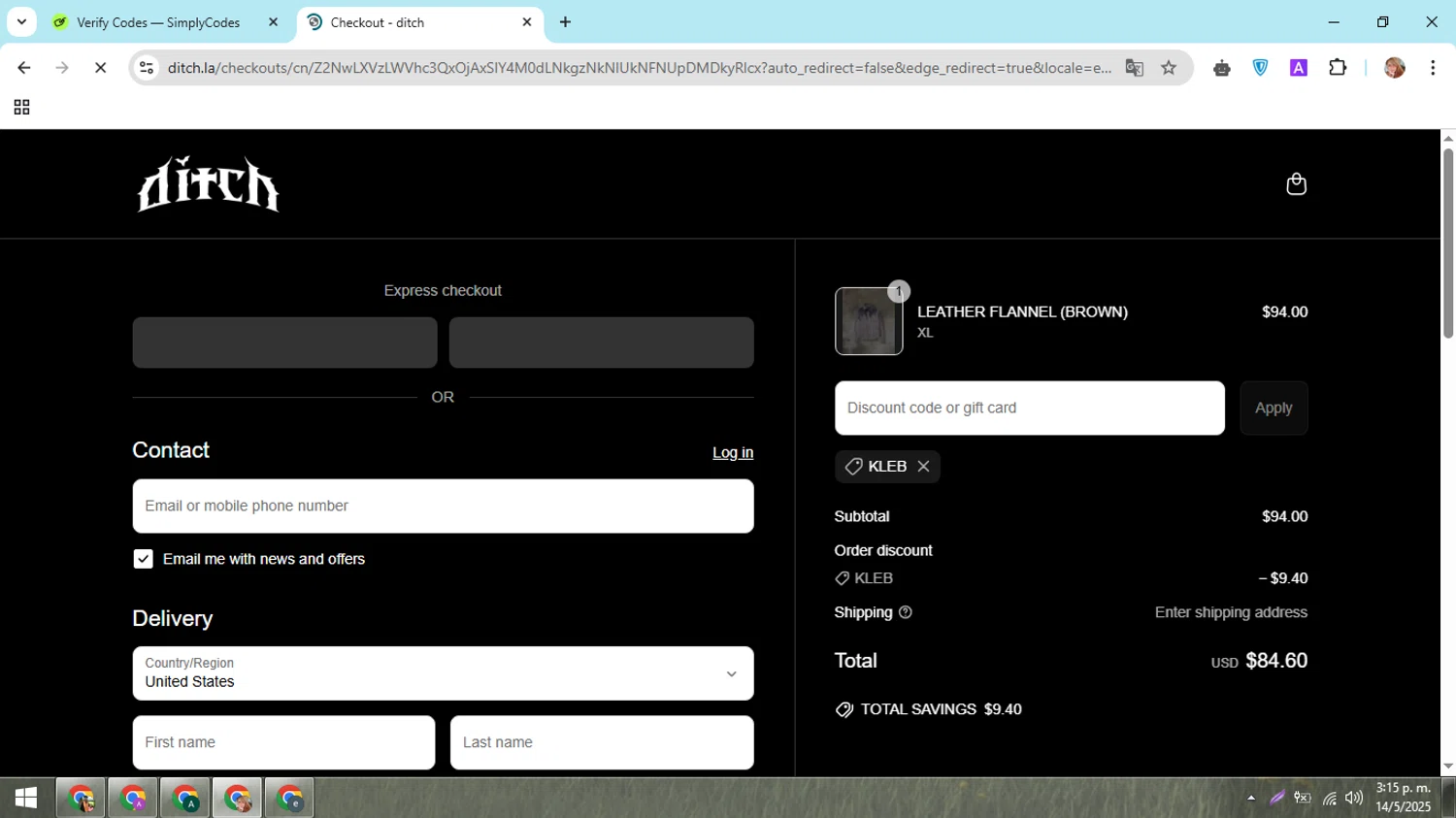This screenshot has width=1456, height=818.
Task: Expand the Country/Region dropdown
Action: pyautogui.click(x=443, y=673)
